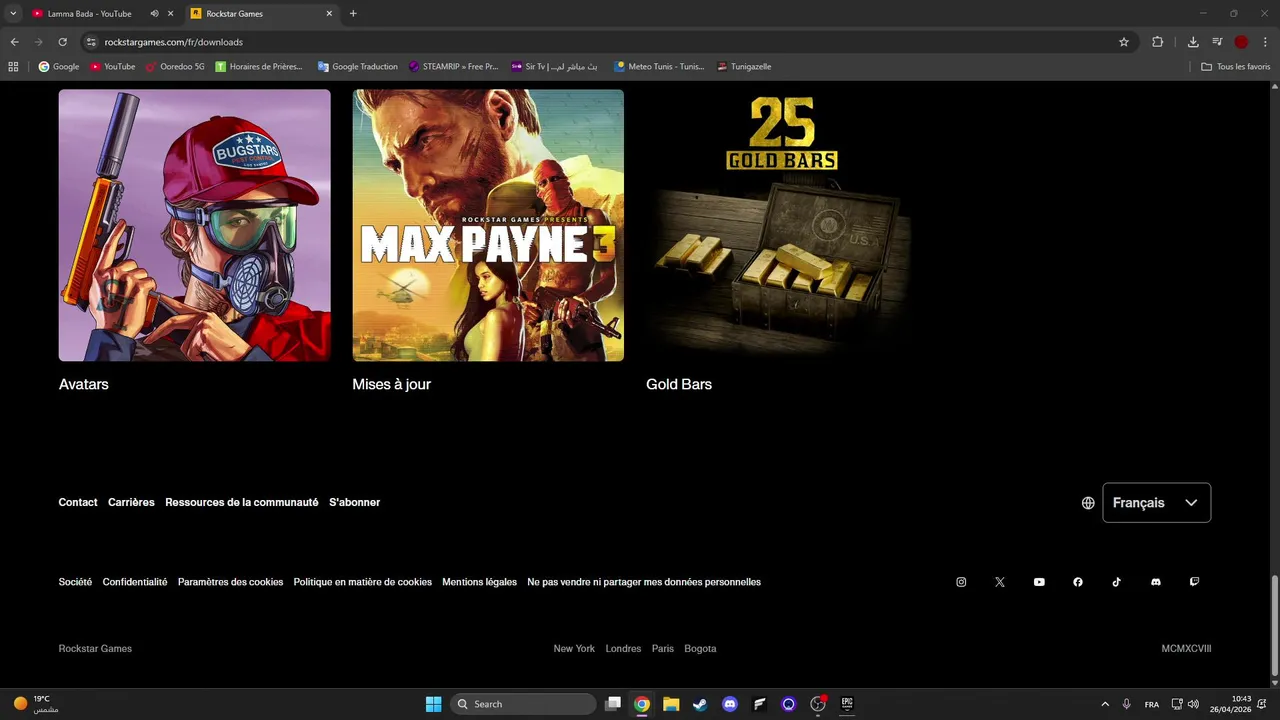Click the Avatars title link
Screen dimensions: 1280x720
[84, 385]
